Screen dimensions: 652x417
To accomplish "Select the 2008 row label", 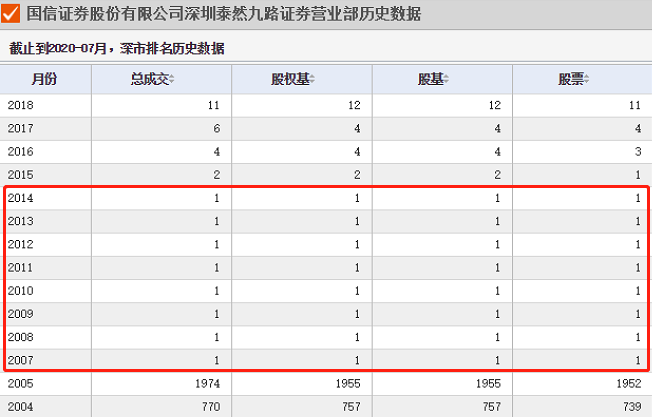I will [20, 337].
